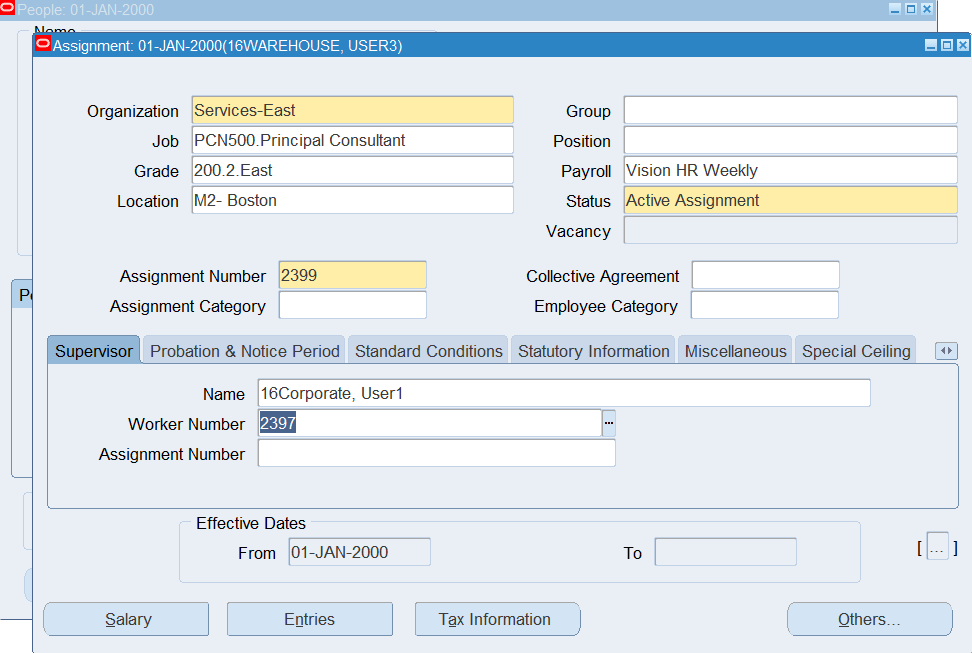The image size is (972, 653).
Task: Click the Tax Information button
Action: 497,620
